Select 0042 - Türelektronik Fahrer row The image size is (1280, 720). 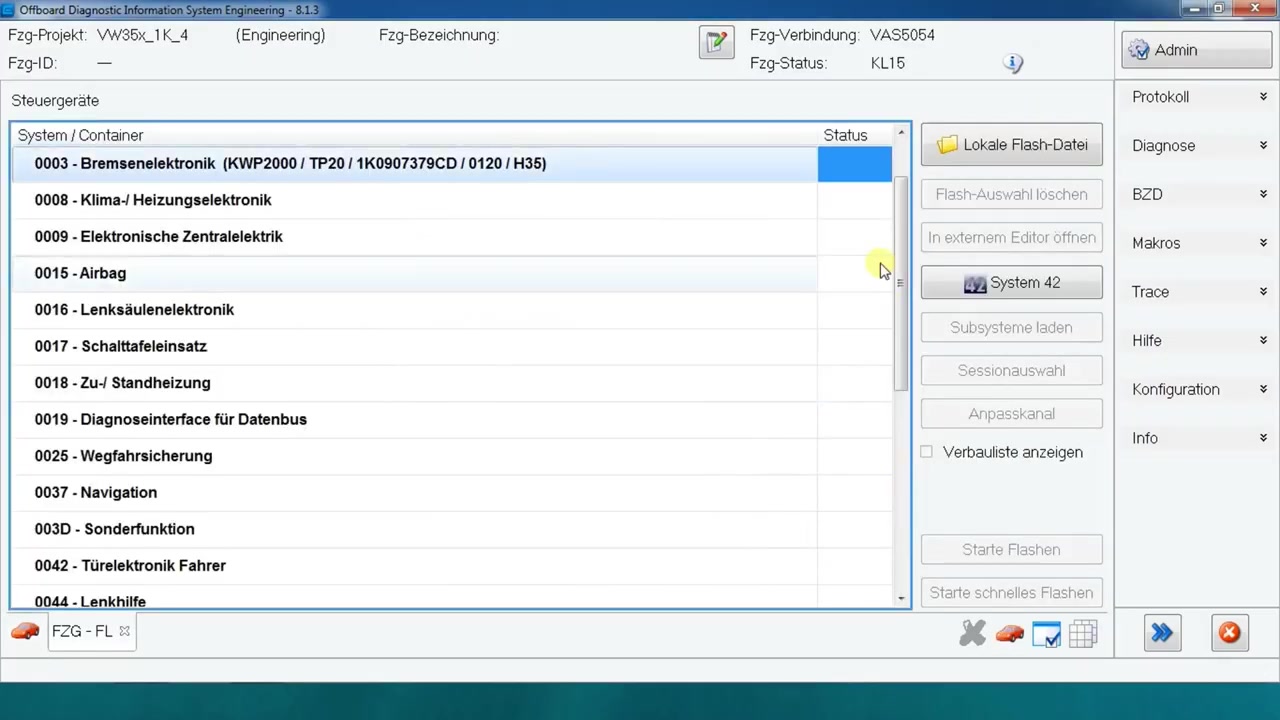(x=452, y=565)
